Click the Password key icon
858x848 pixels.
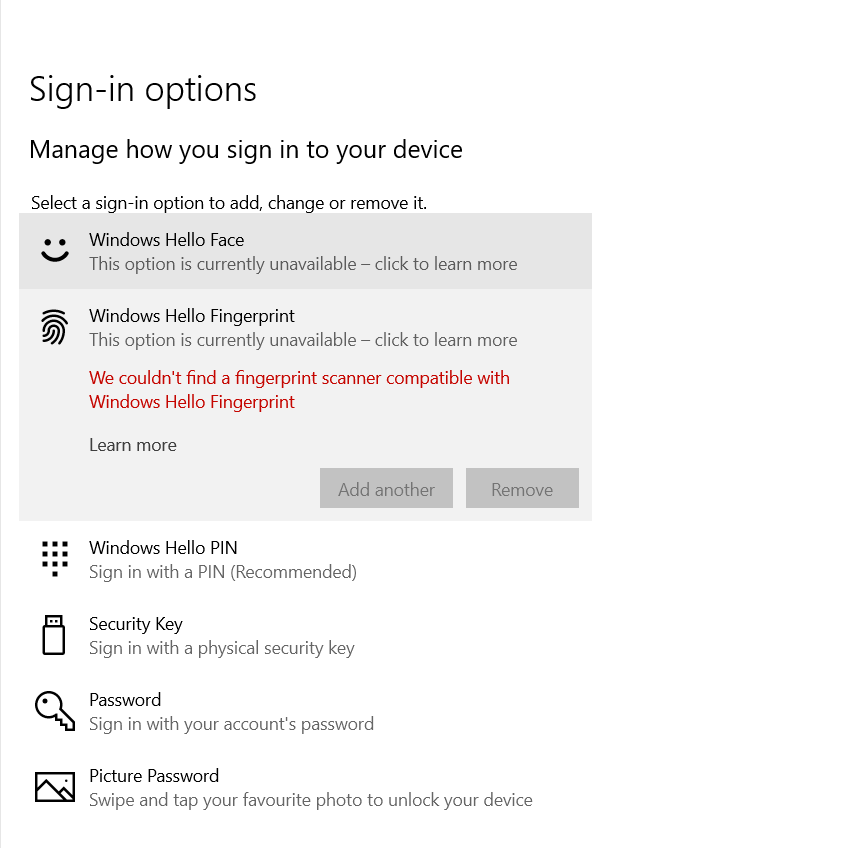[x=54, y=711]
